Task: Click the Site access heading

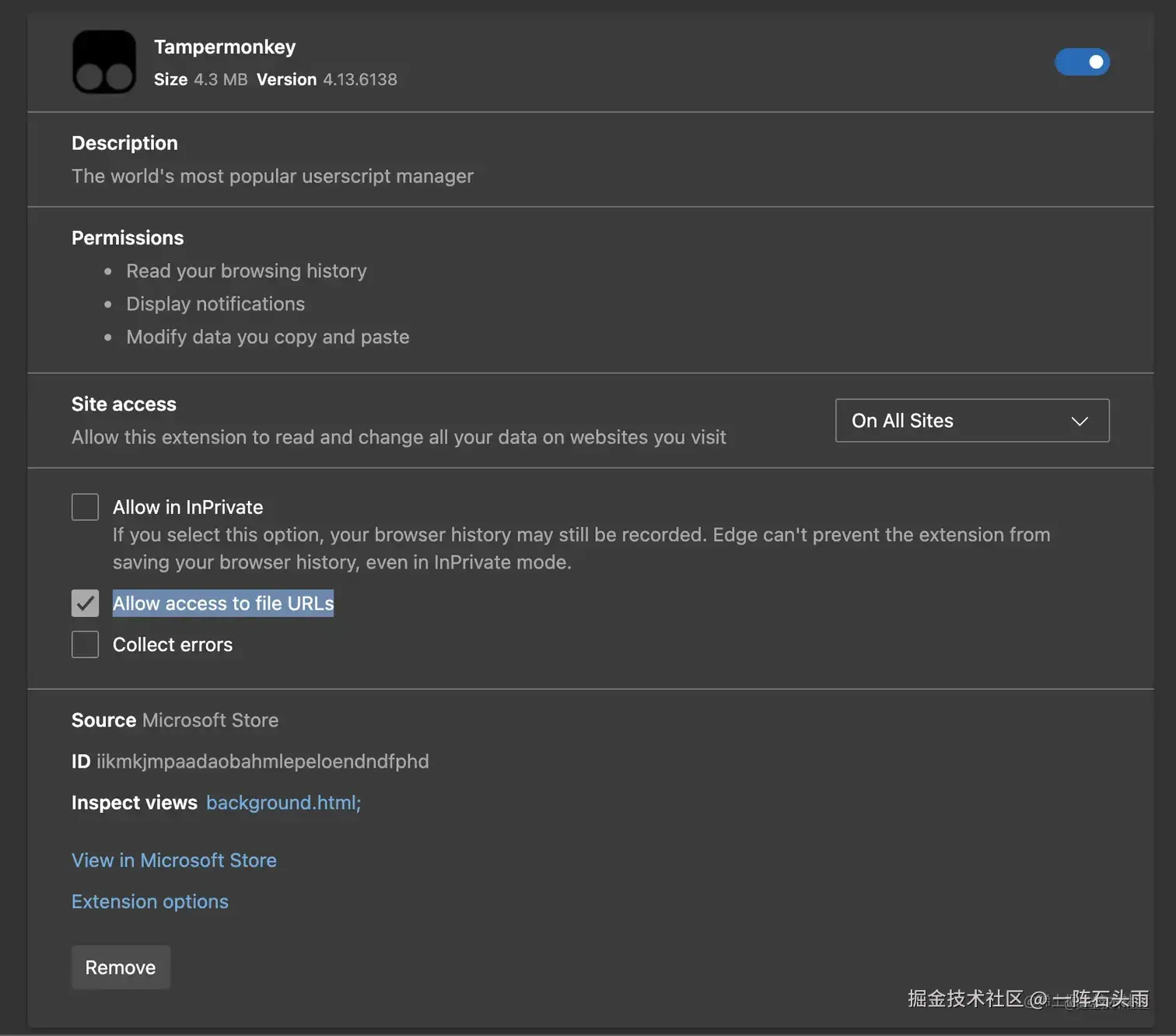Action: coord(124,404)
